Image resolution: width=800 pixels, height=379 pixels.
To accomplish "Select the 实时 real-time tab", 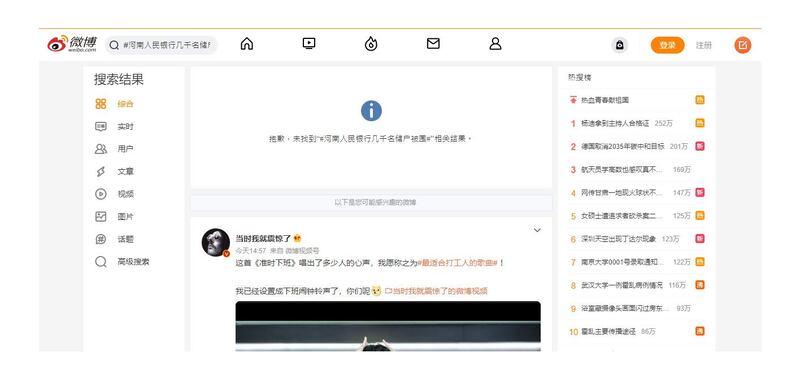I will [x=126, y=127].
